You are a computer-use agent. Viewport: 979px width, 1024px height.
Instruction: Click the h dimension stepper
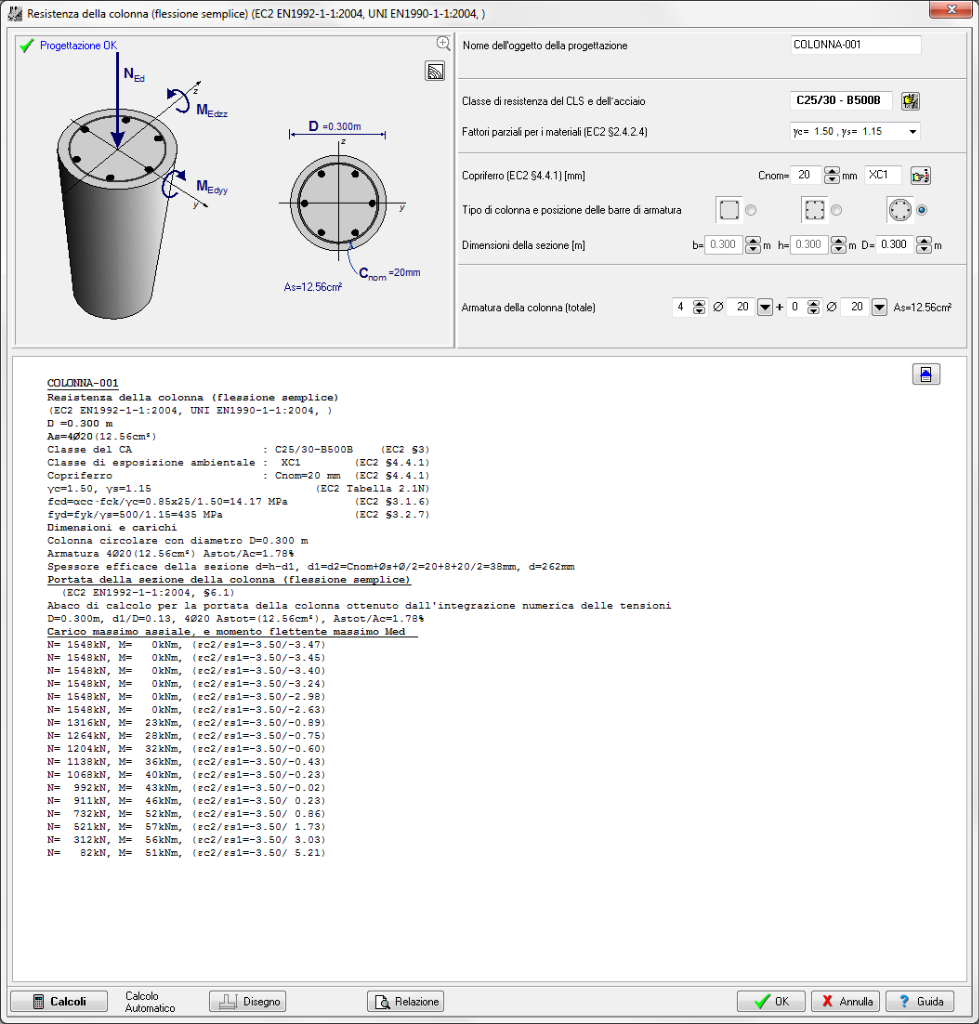click(839, 245)
